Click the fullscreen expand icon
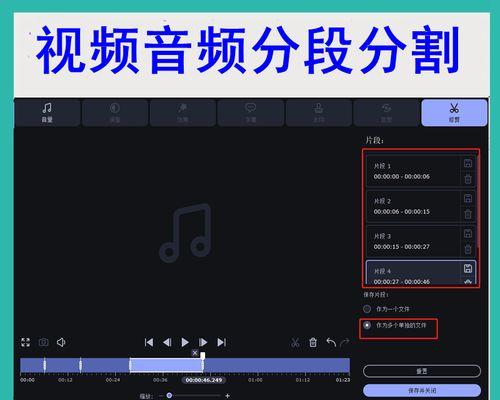 coord(25,342)
